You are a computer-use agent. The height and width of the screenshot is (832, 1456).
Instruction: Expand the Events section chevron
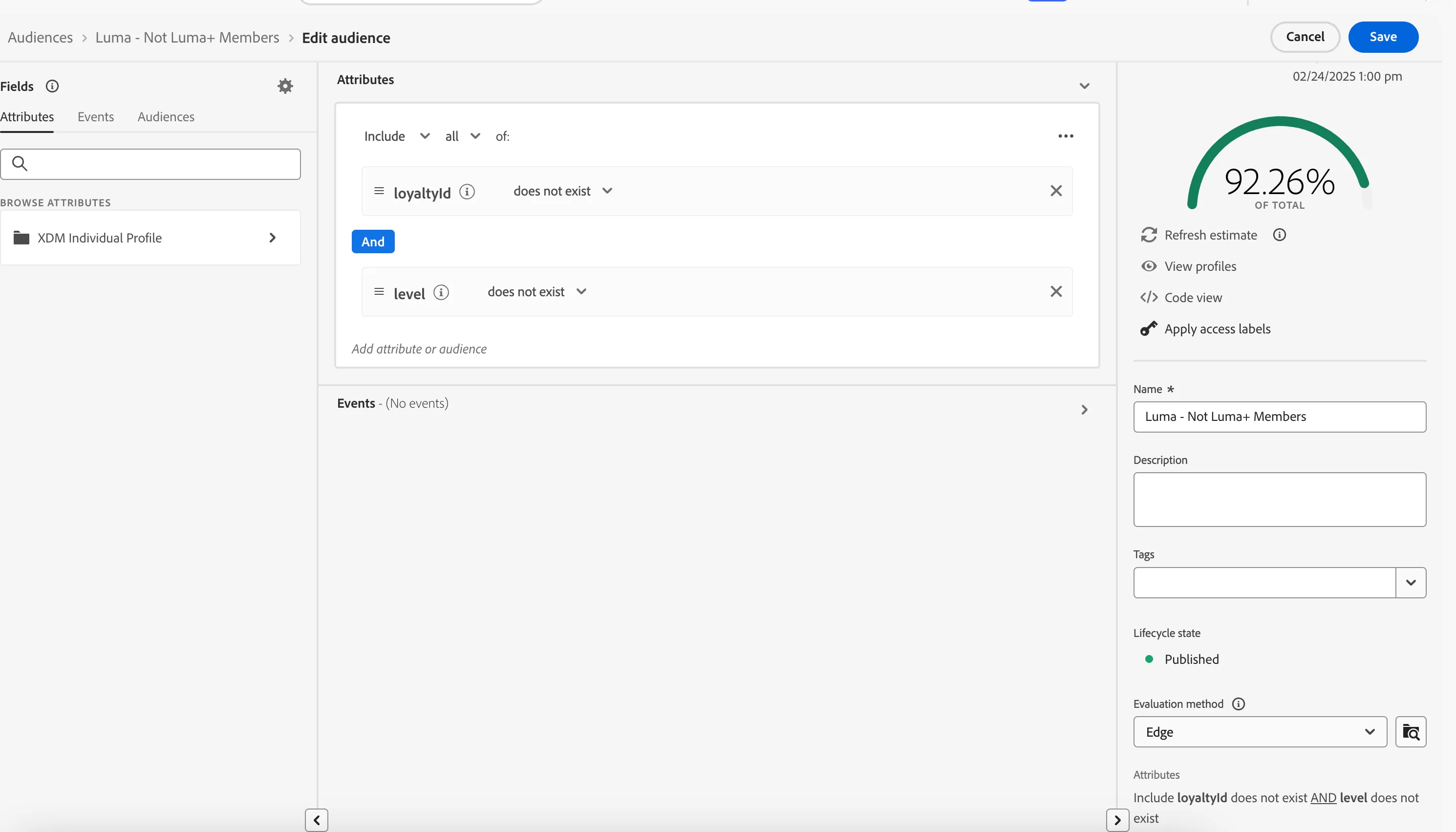[x=1084, y=410]
